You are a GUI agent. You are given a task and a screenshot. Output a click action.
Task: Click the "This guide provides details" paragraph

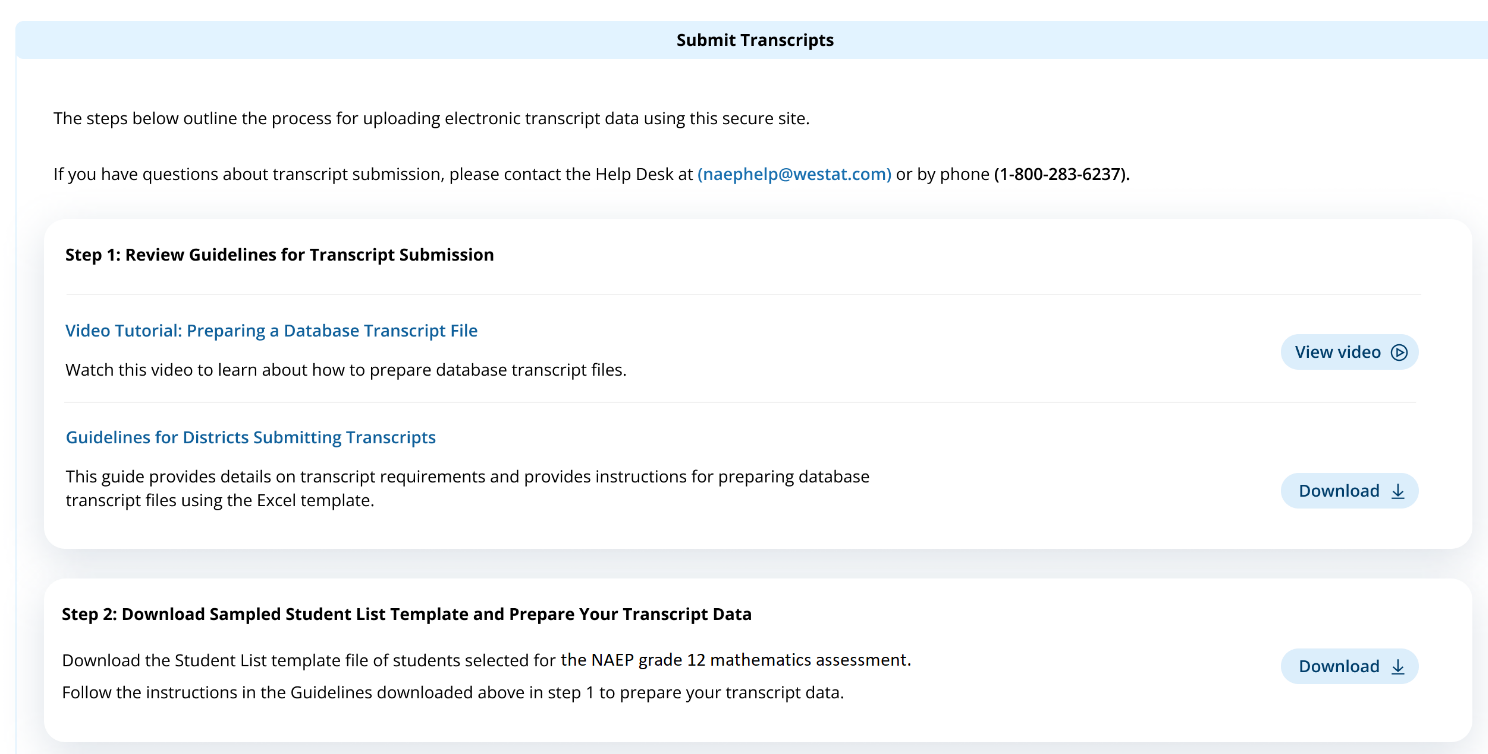click(x=467, y=488)
